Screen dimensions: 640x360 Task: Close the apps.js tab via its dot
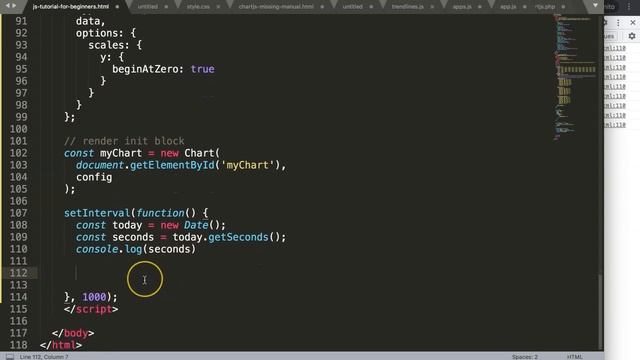click(x=480, y=7)
